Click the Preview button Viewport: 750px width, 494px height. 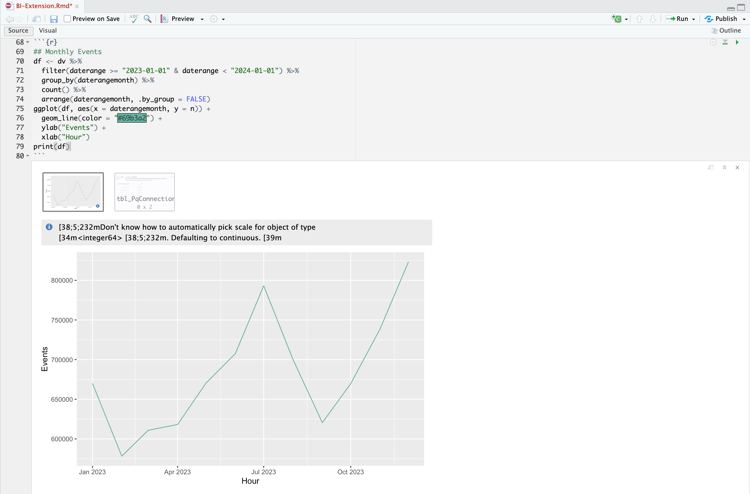[x=178, y=19]
